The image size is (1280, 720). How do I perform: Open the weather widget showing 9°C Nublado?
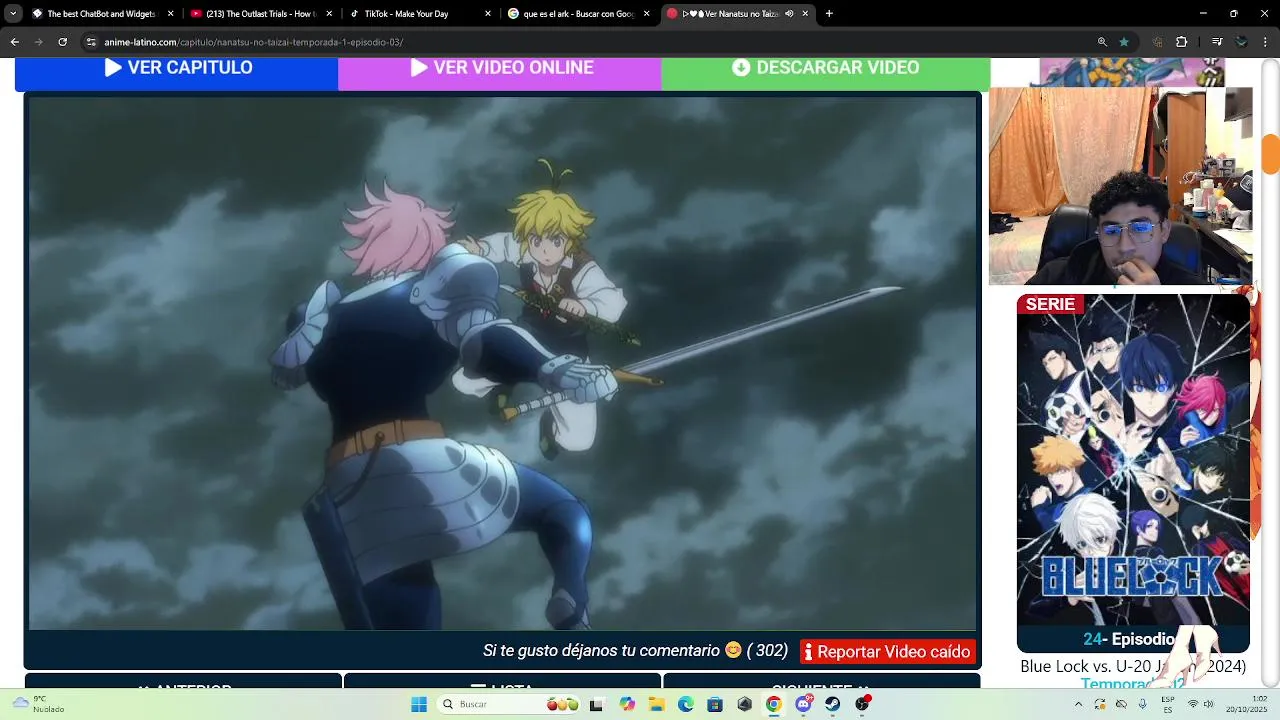tap(39, 704)
